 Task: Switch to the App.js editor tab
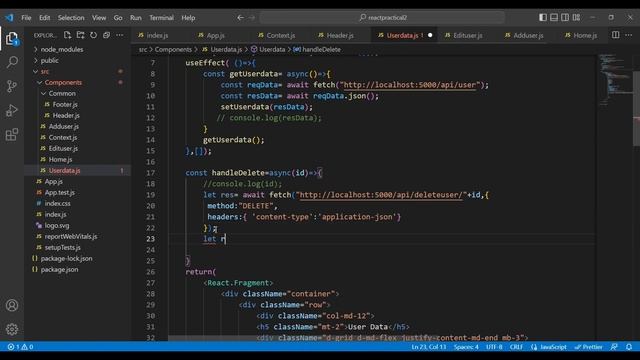coord(216,36)
